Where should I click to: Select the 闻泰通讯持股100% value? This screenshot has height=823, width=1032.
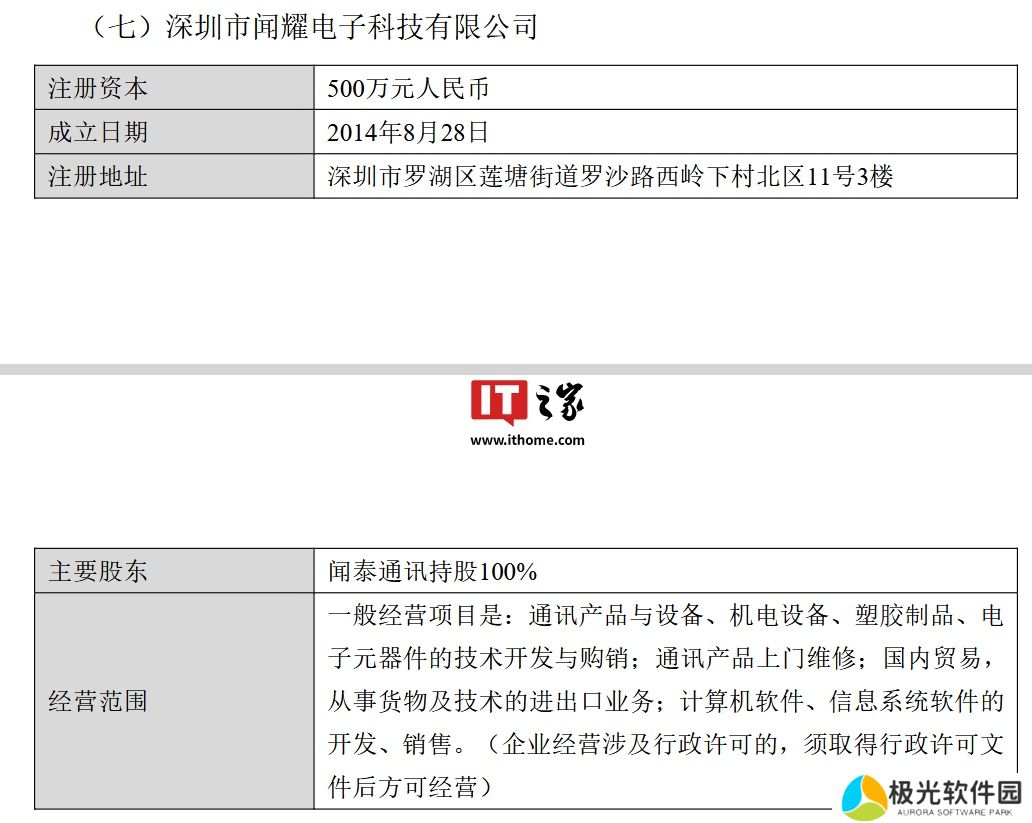click(432, 571)
